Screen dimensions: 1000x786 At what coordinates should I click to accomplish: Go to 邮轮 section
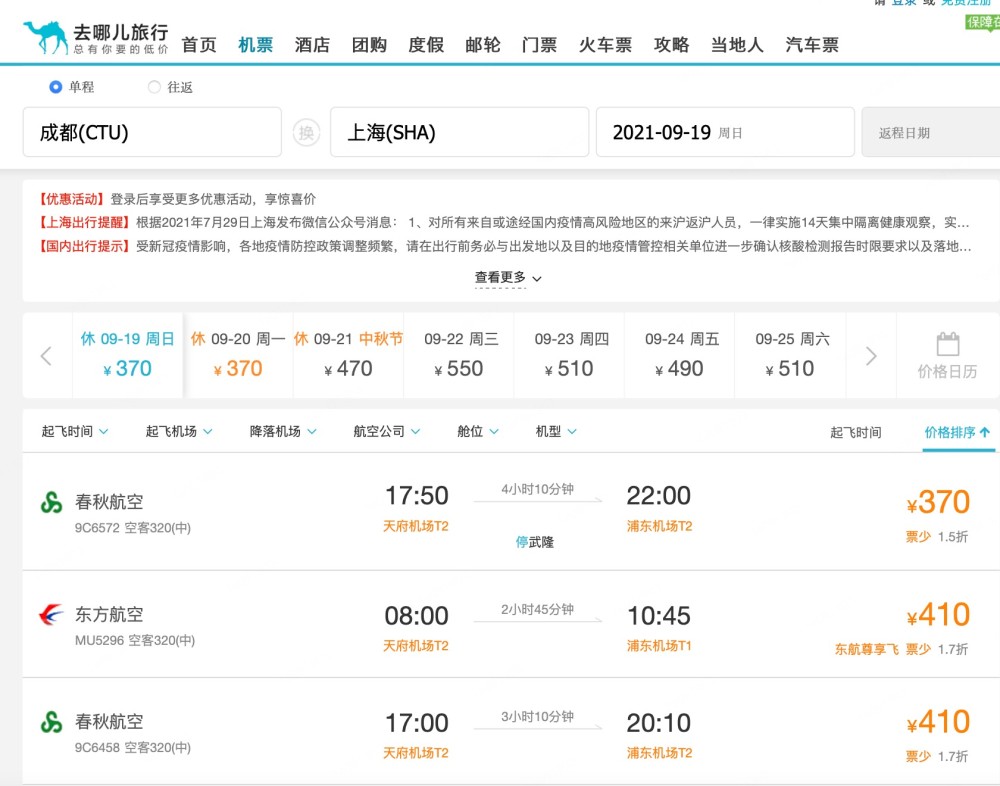pyautogui.click(x=483, y=45)
